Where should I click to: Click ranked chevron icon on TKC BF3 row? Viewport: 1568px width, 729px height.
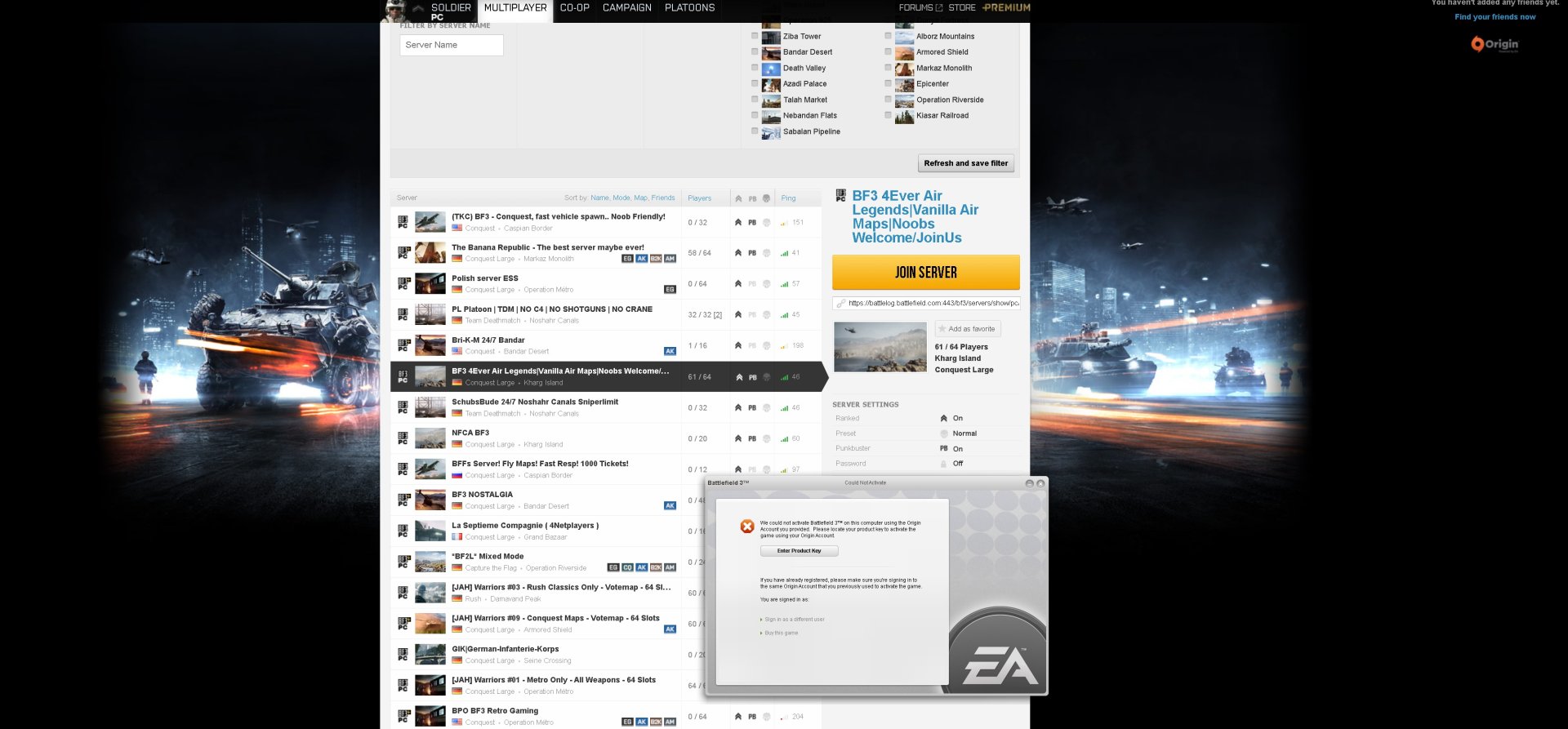coord(738,222)
